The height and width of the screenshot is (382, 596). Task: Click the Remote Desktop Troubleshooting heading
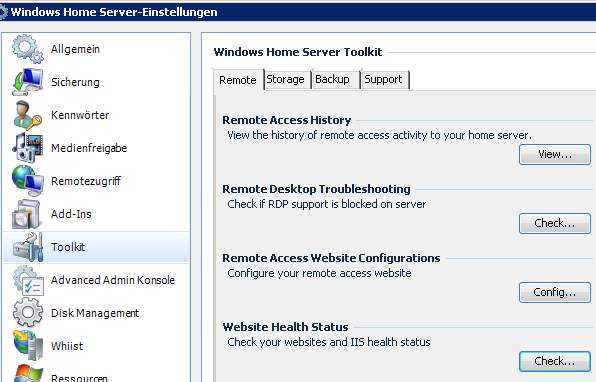(316, 189)
